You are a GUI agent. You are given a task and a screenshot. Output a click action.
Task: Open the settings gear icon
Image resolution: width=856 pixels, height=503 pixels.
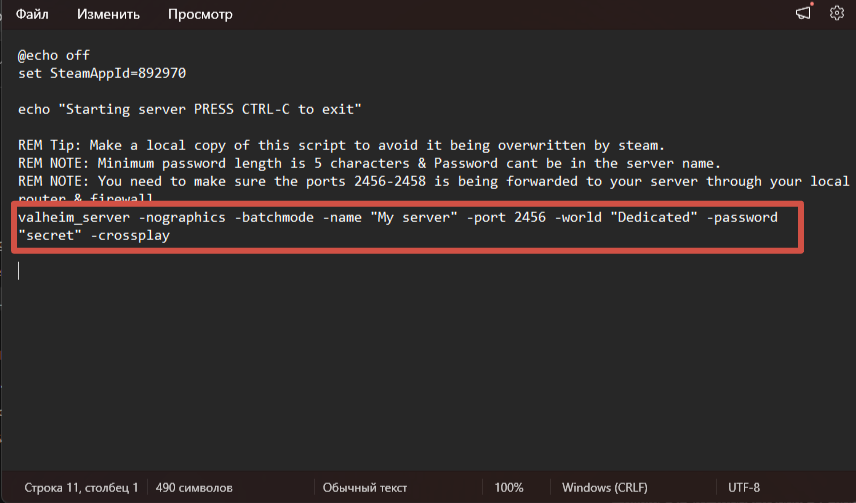click(x=837, y=13)
